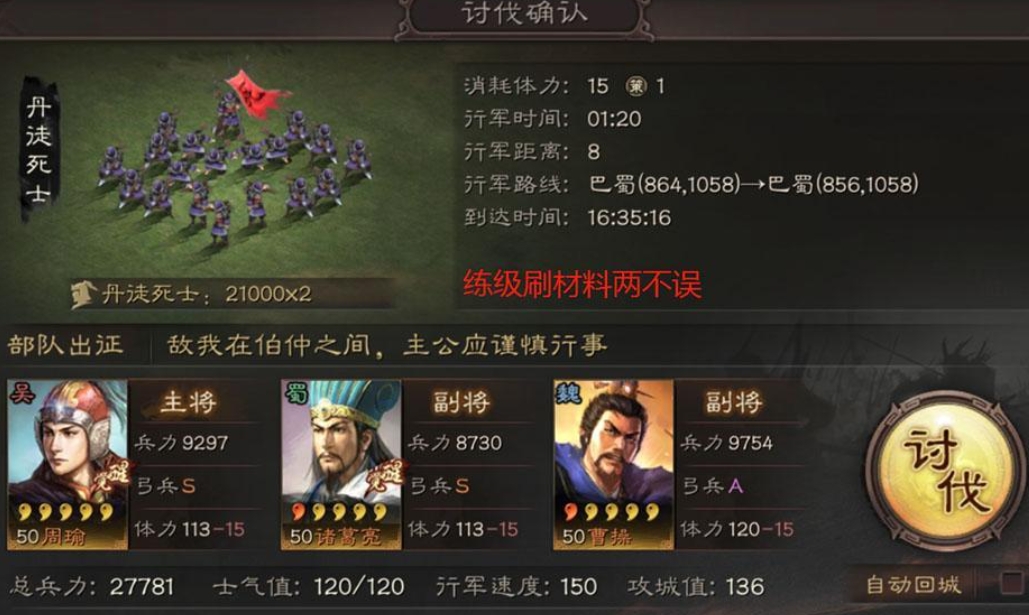
Task: Click the red banner flag over the enemy troops
Action: click(257, 95)
